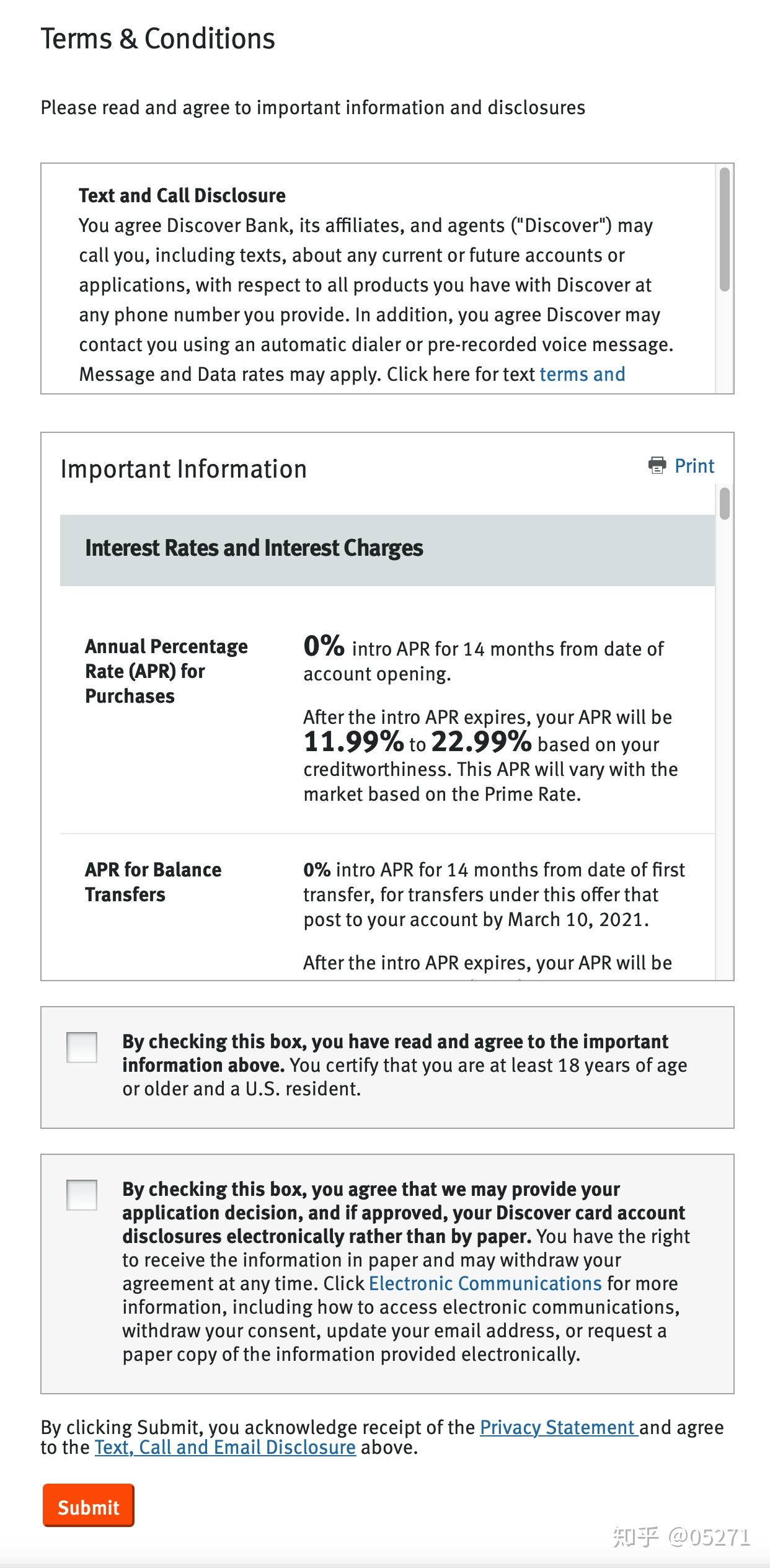Viewport: 770px width, 1568px height.
Task: Click the Text and Call Disclosure bold heading
Action: [x=182, y=196]
